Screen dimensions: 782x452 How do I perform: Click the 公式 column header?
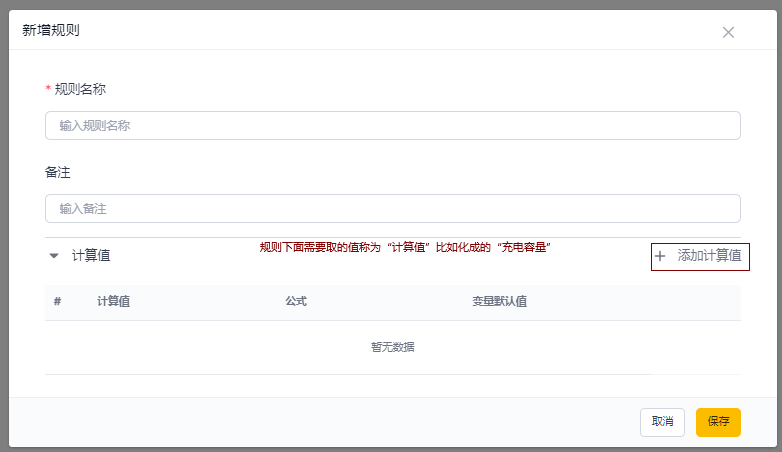coord(296,302)
